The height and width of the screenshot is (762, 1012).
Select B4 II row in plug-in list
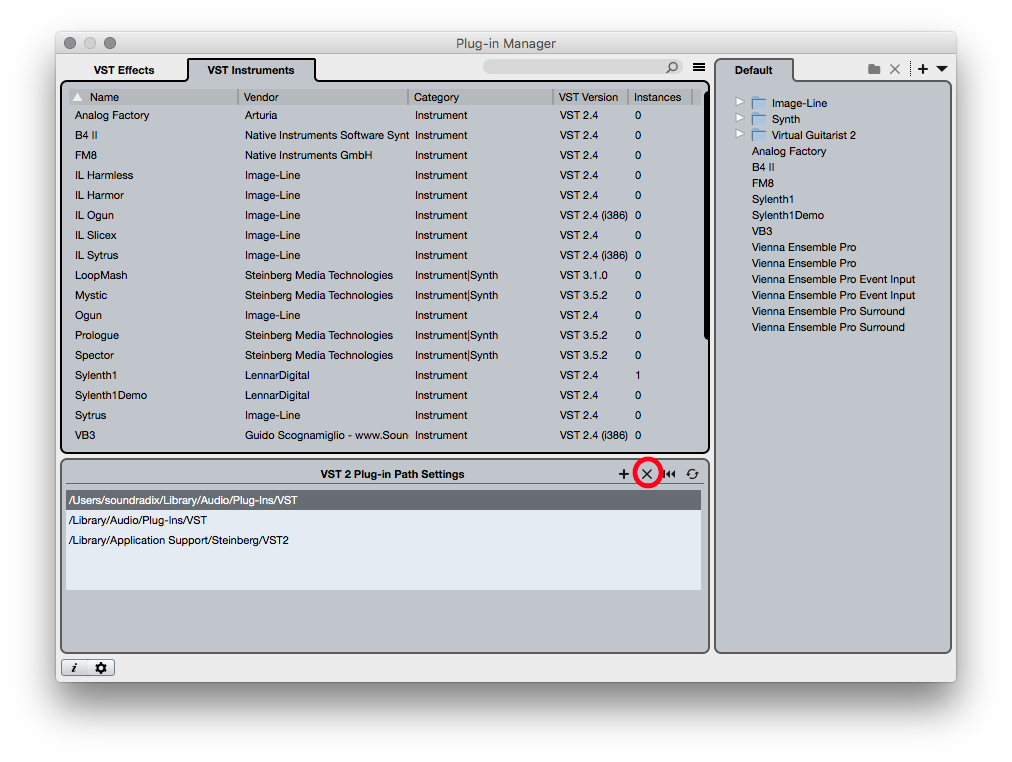pos(385,135)
